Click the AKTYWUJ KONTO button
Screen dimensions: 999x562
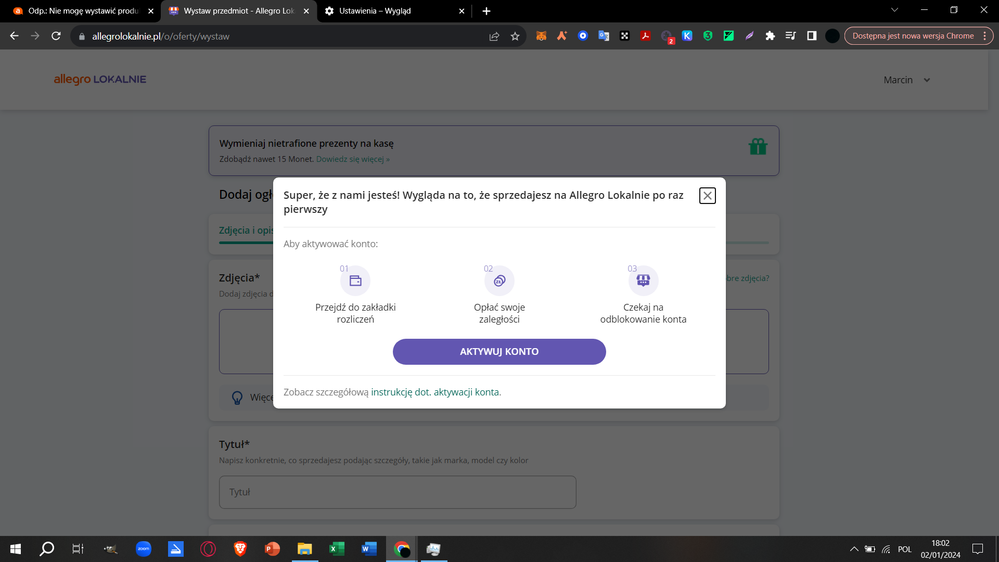click(499, 352)
